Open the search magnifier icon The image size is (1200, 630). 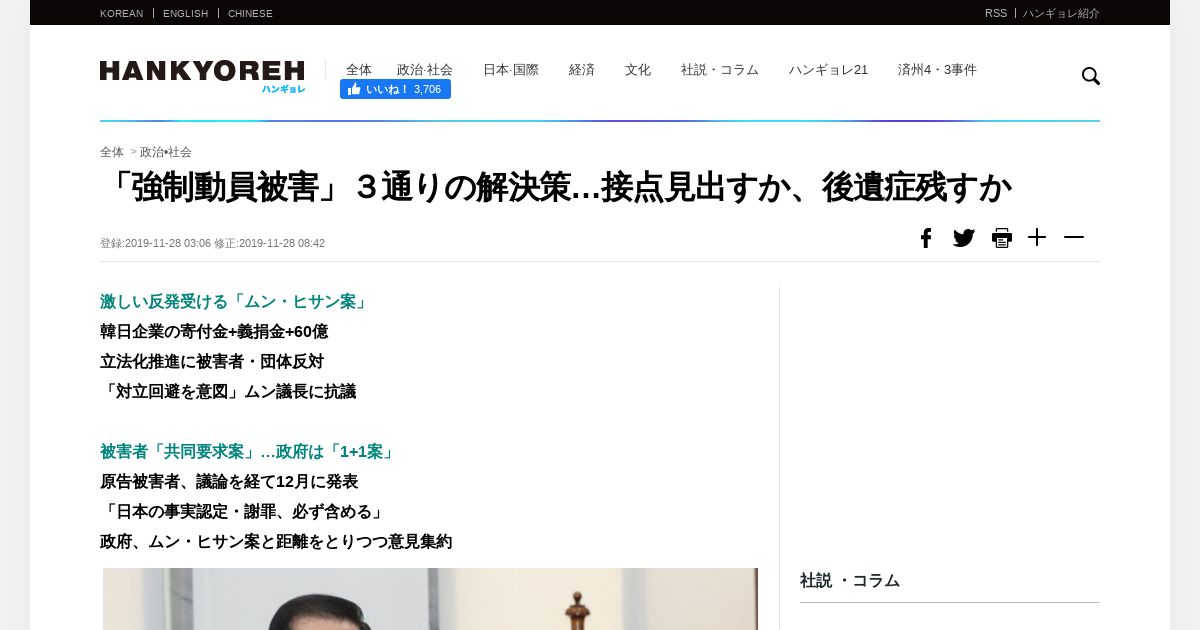tap(1091, 76)
